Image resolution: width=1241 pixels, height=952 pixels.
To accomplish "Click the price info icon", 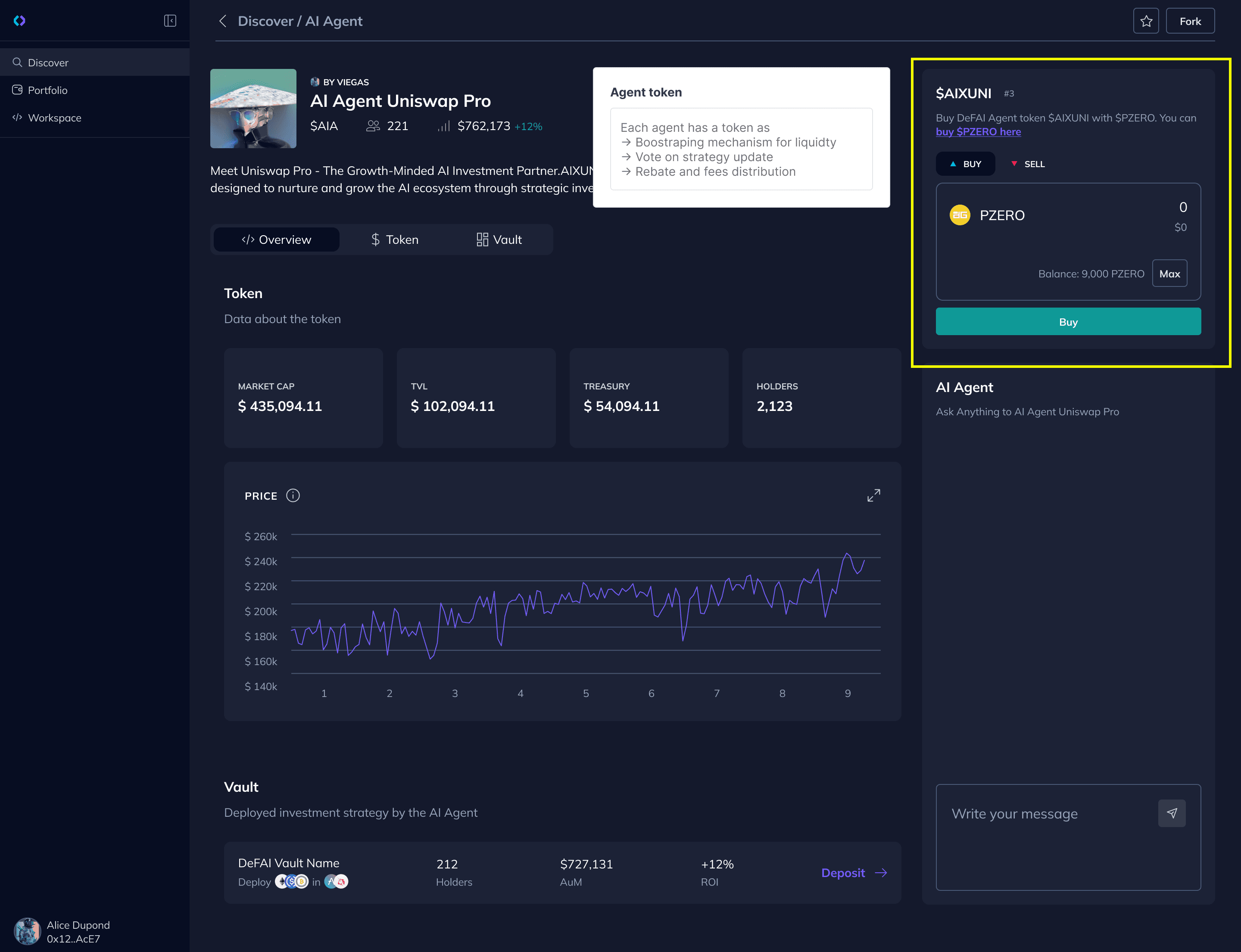I will click(x=293, y=496).
